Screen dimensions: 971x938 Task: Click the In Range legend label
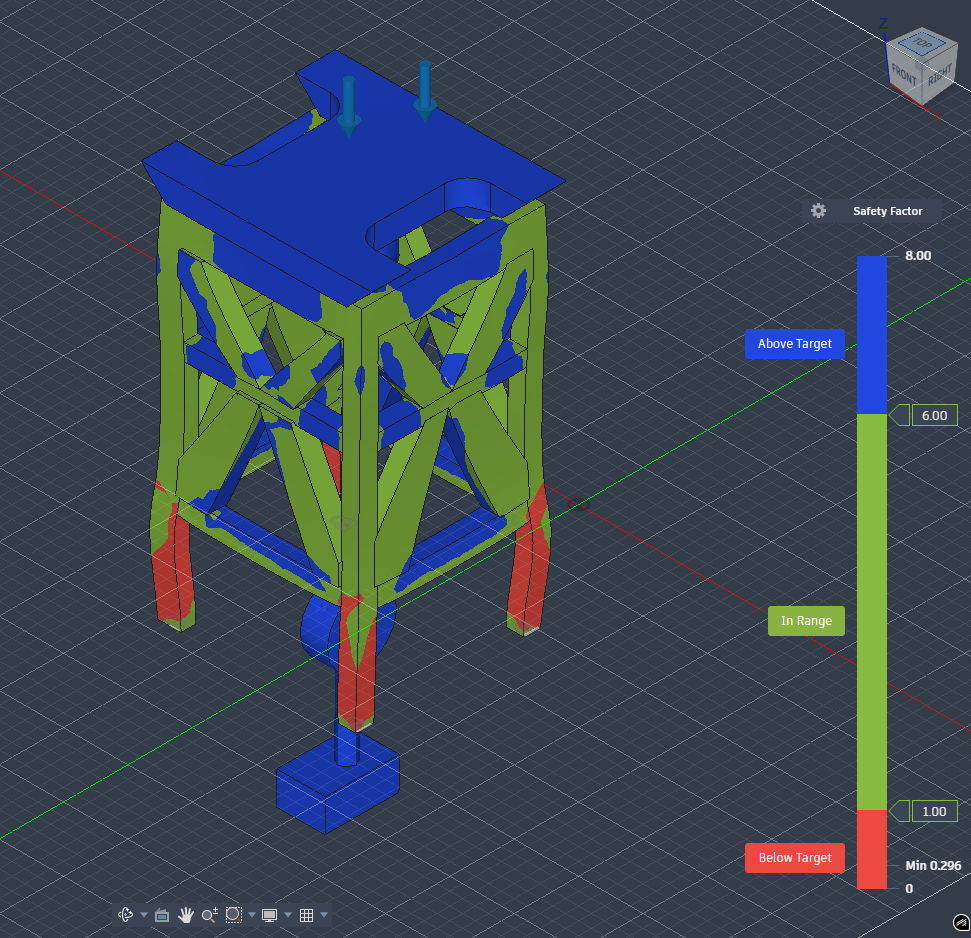coord(806,620)
